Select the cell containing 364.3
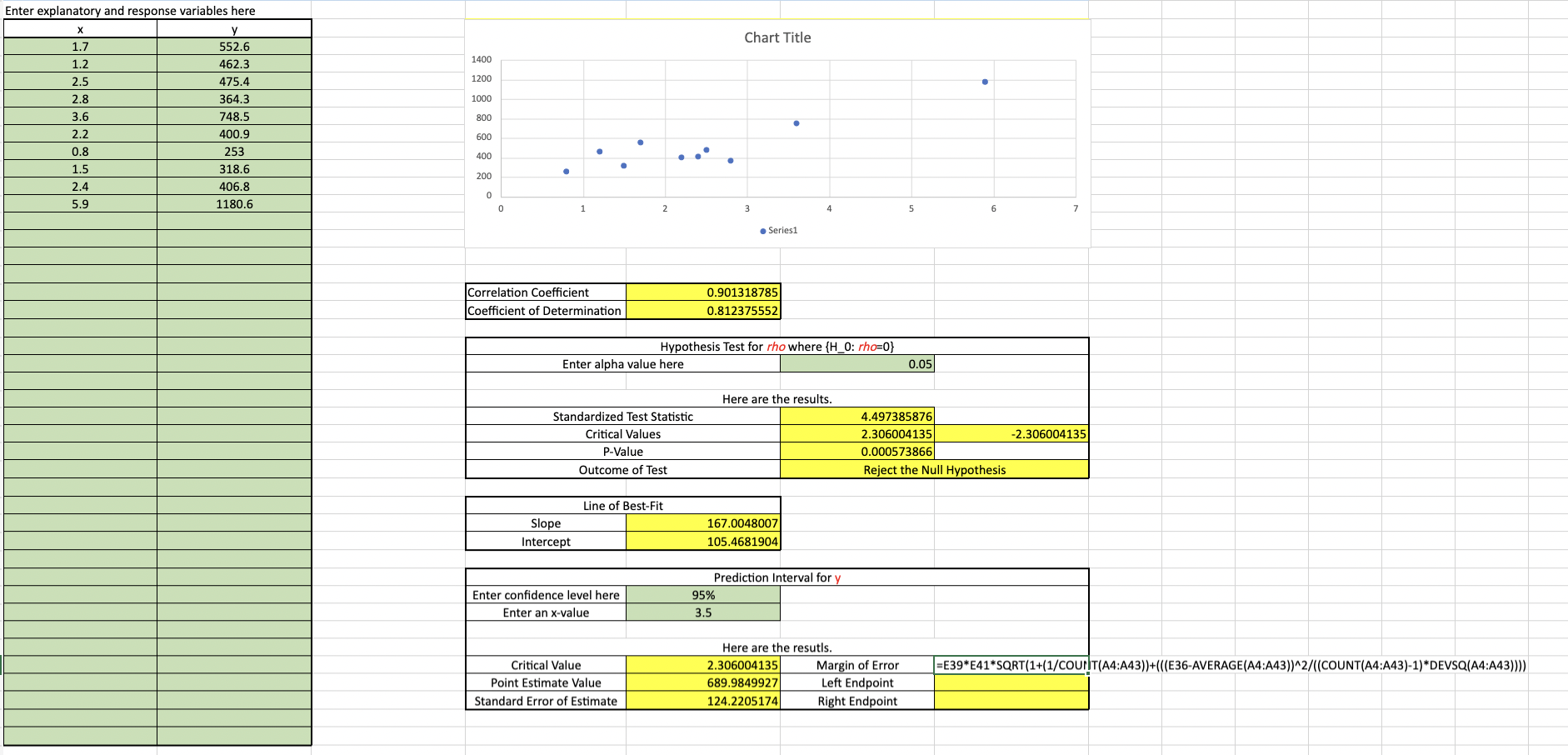The height and width of the screenshot is (755, 1568). [x=234, y=99]
